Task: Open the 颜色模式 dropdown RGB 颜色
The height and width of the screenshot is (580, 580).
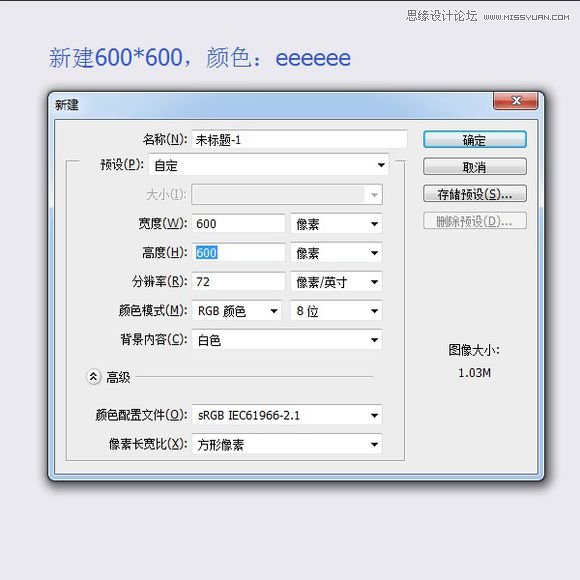Action: point(237,311)
